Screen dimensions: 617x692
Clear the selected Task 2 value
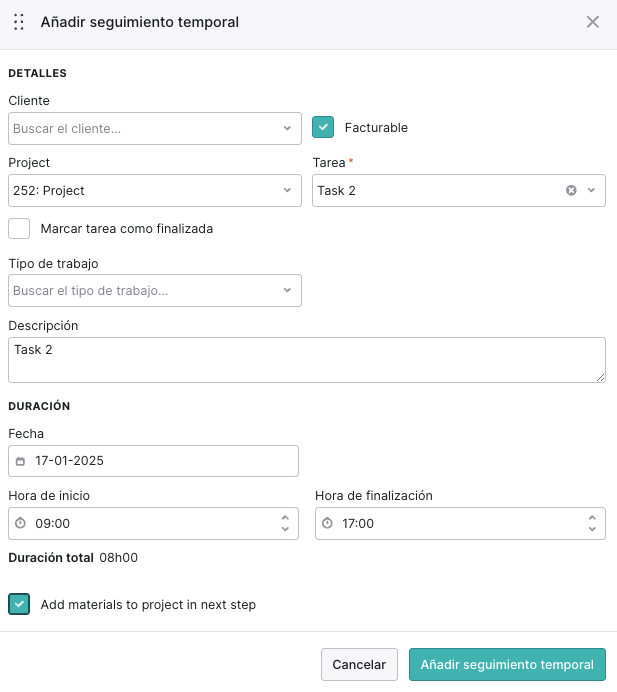(571, 190)
